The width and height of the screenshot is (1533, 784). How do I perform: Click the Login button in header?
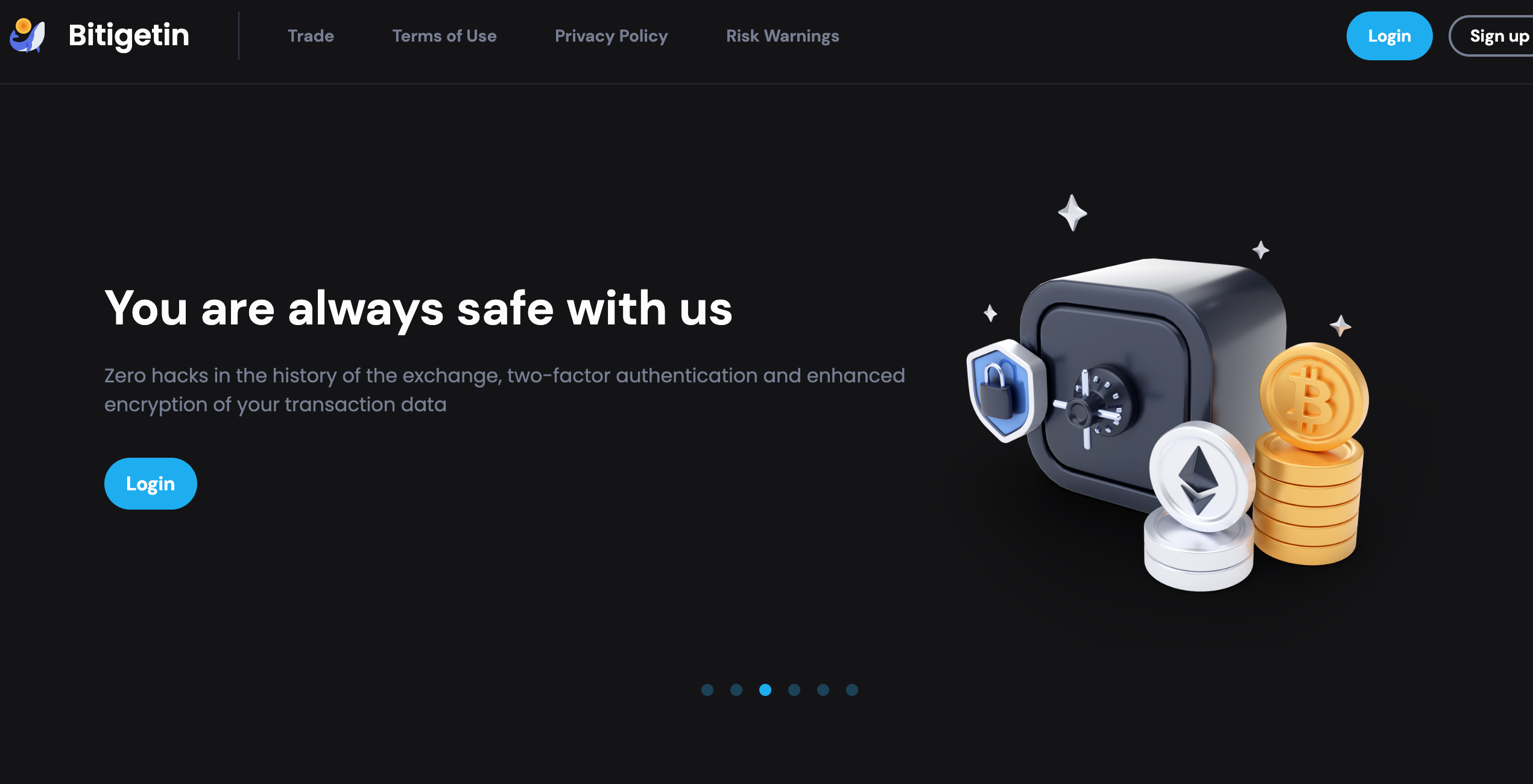[1389, 36]
